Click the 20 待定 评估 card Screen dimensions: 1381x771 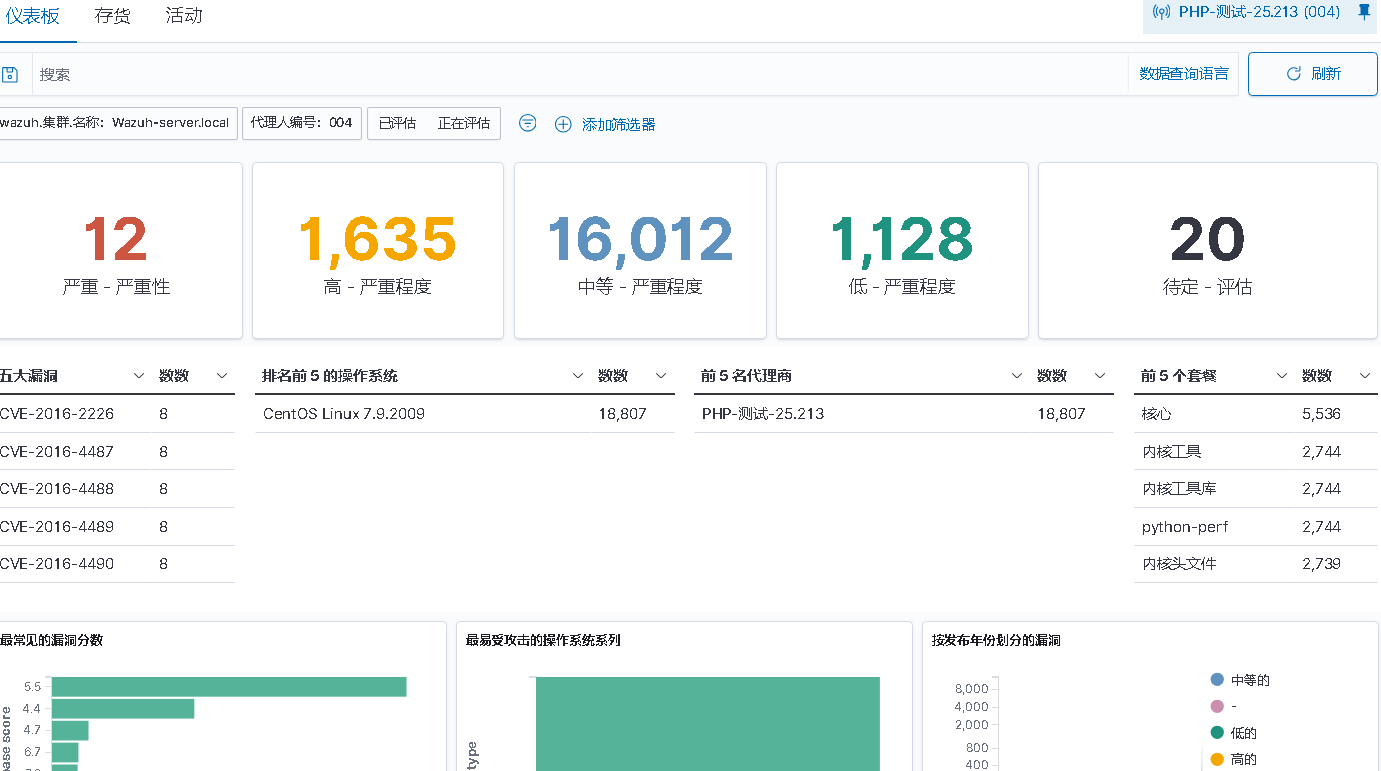pos(1208,251)
